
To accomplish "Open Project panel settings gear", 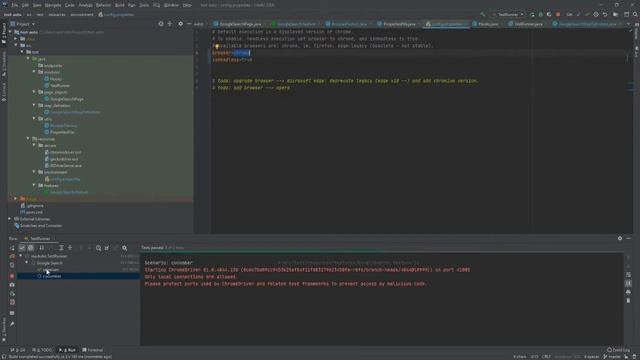I will pyautogui.click(x=180, y=24).
